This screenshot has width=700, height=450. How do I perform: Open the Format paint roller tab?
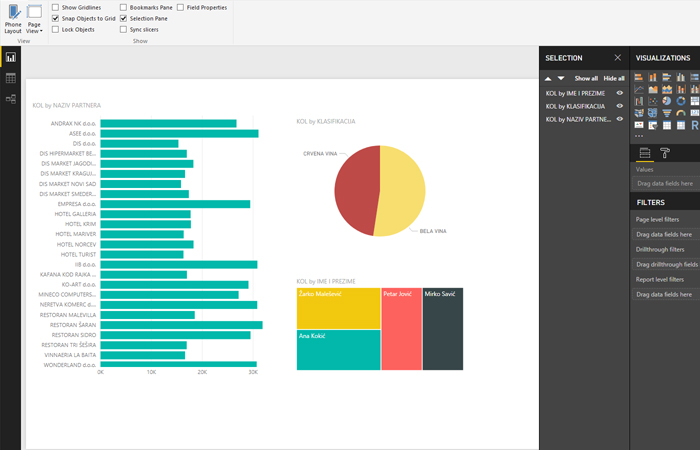coord(664,153)
